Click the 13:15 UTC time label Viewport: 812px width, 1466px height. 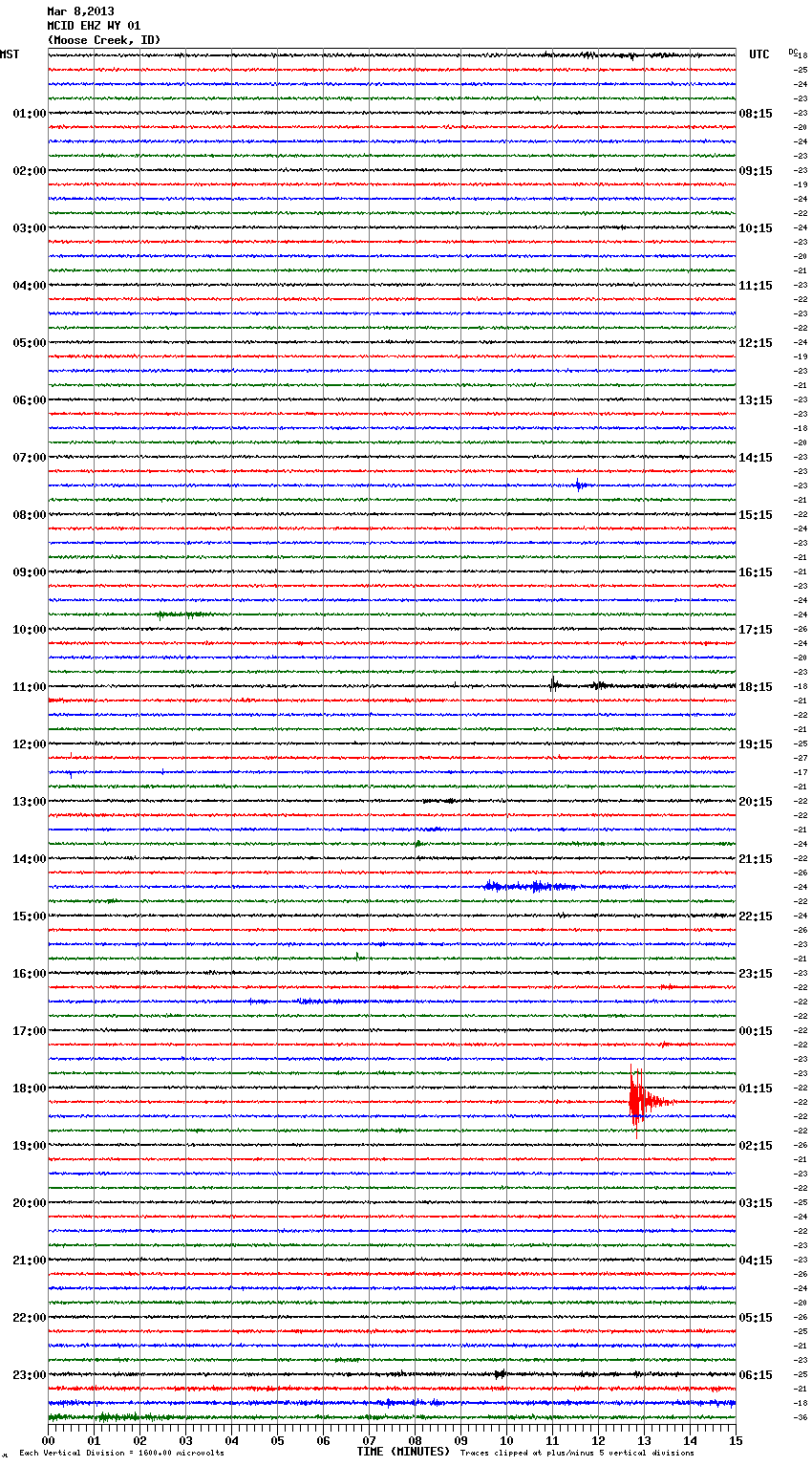point(756,400)
